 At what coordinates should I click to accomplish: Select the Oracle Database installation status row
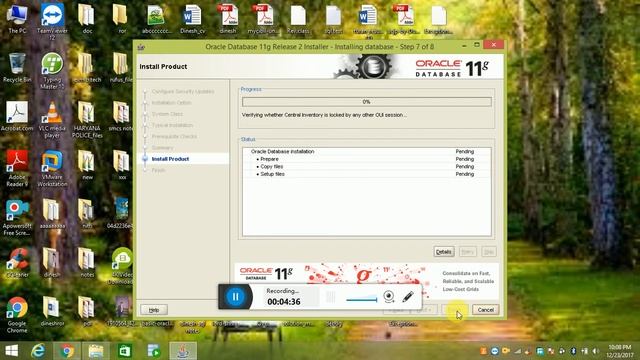click(x=367, y=151)
